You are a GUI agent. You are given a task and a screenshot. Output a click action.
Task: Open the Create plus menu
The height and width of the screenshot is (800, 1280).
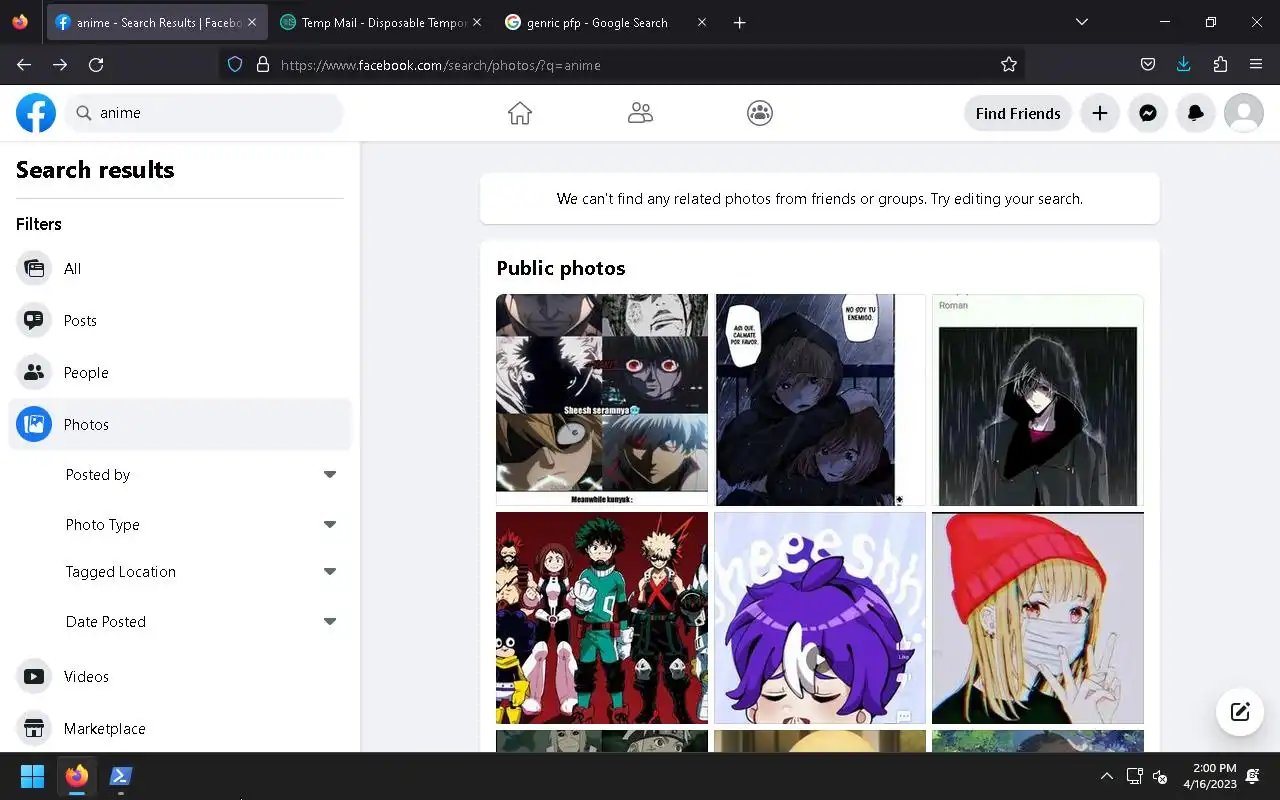click(x=1100, y=113)
